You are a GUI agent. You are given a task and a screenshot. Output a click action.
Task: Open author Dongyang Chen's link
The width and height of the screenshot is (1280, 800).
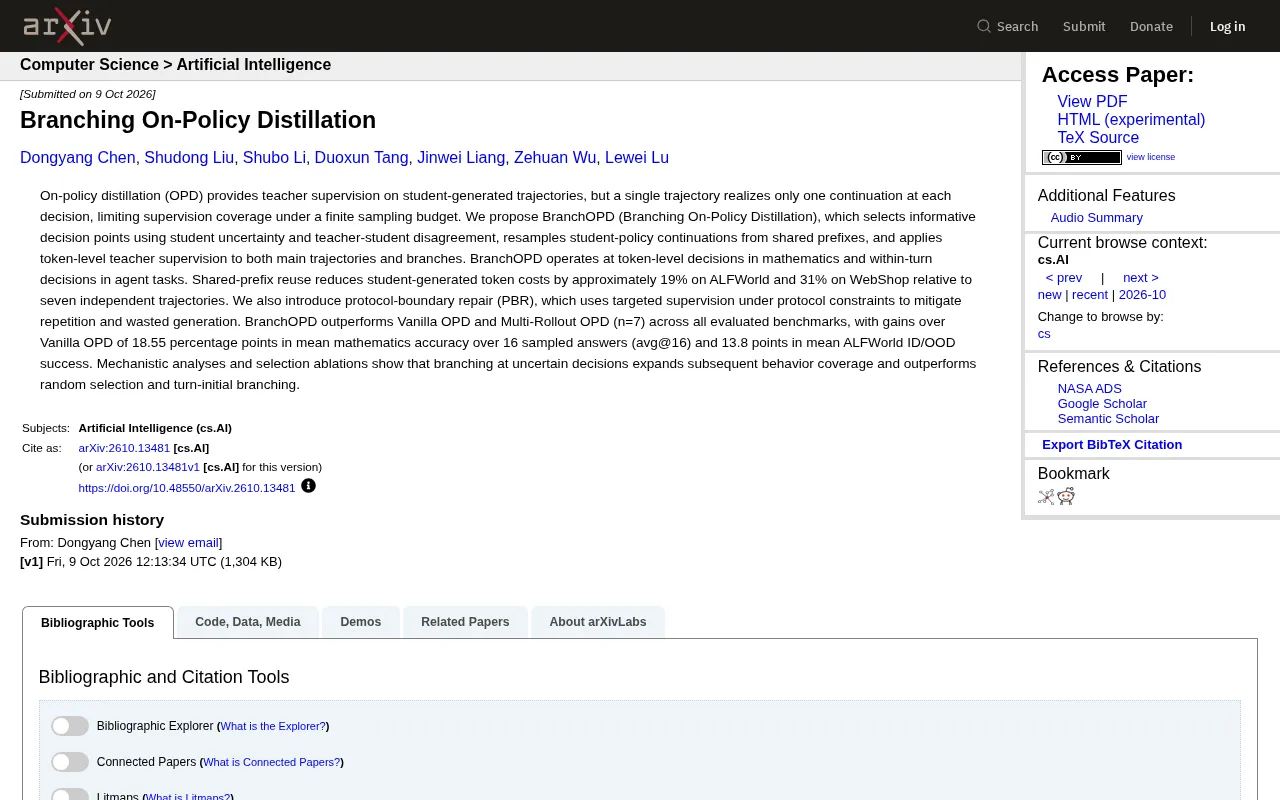coord(78,158)
